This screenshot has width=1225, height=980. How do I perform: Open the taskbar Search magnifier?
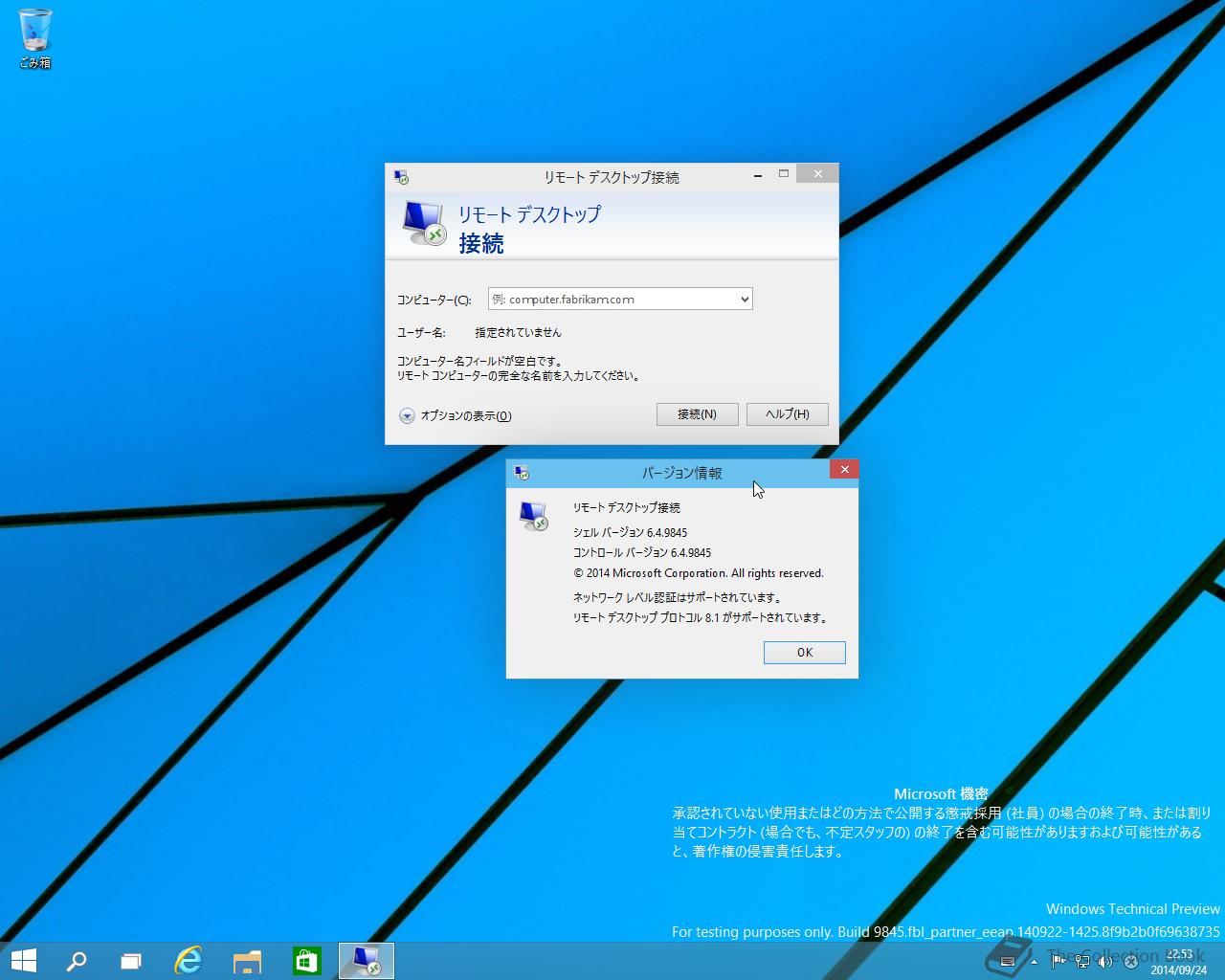(77, 961)
